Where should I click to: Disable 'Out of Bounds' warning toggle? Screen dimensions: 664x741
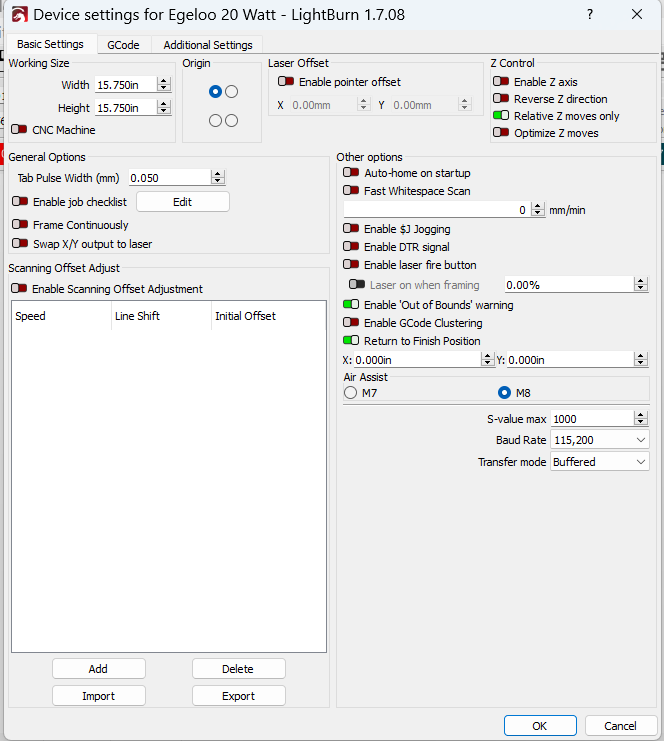[x=351, y=304]
